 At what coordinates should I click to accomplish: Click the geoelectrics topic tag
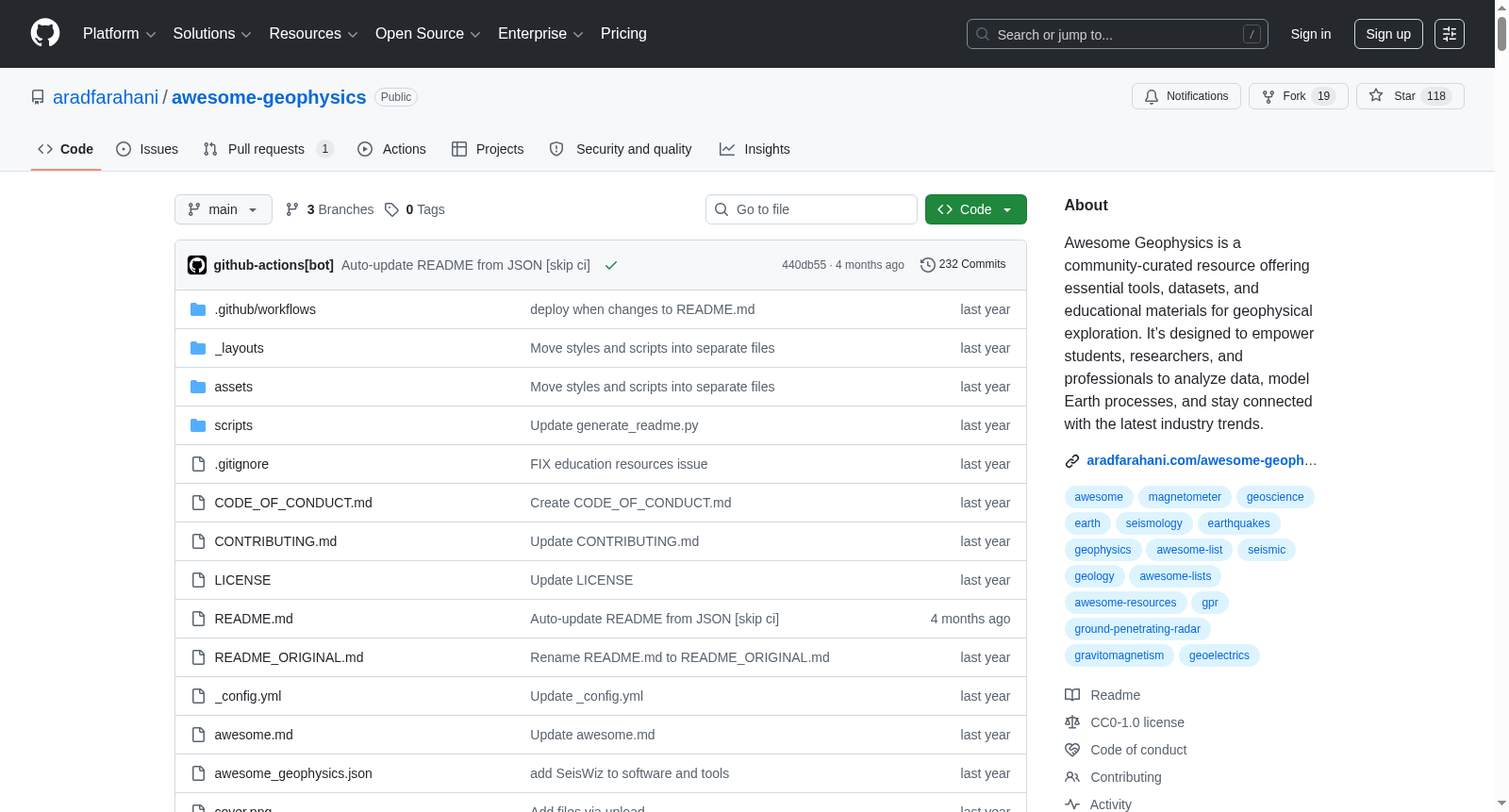click(x=1219, y=655)
